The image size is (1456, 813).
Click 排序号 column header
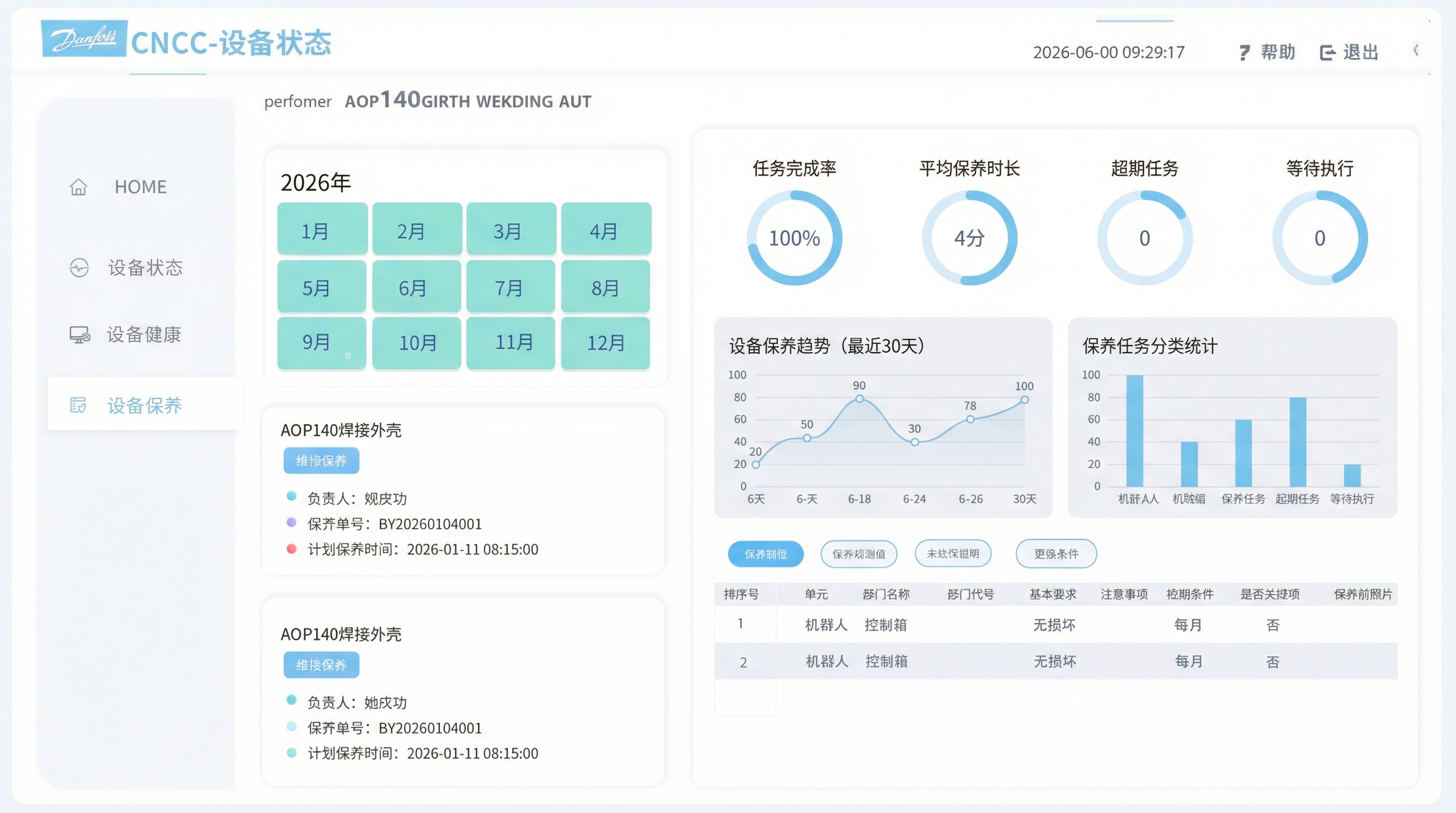click(742, 594)
